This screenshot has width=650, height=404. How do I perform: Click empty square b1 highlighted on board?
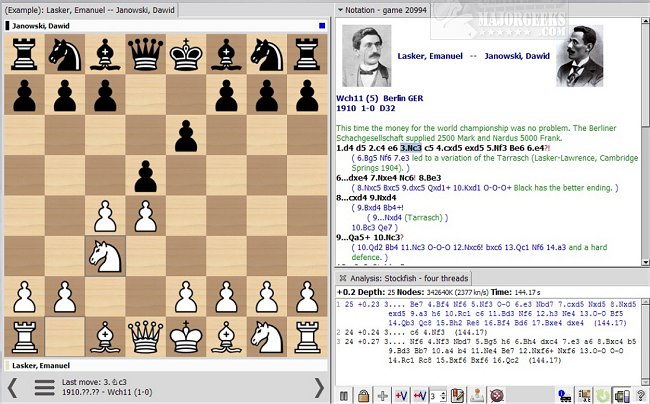point(65,337)
